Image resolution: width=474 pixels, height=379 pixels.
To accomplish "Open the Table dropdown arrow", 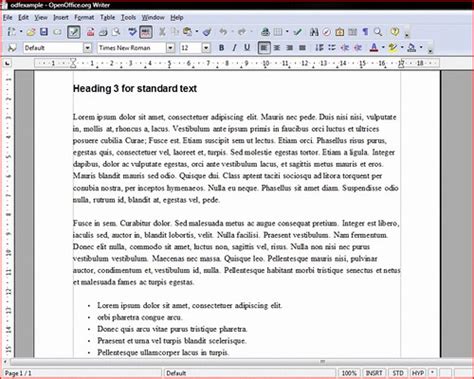I will (x=287, y=32).
